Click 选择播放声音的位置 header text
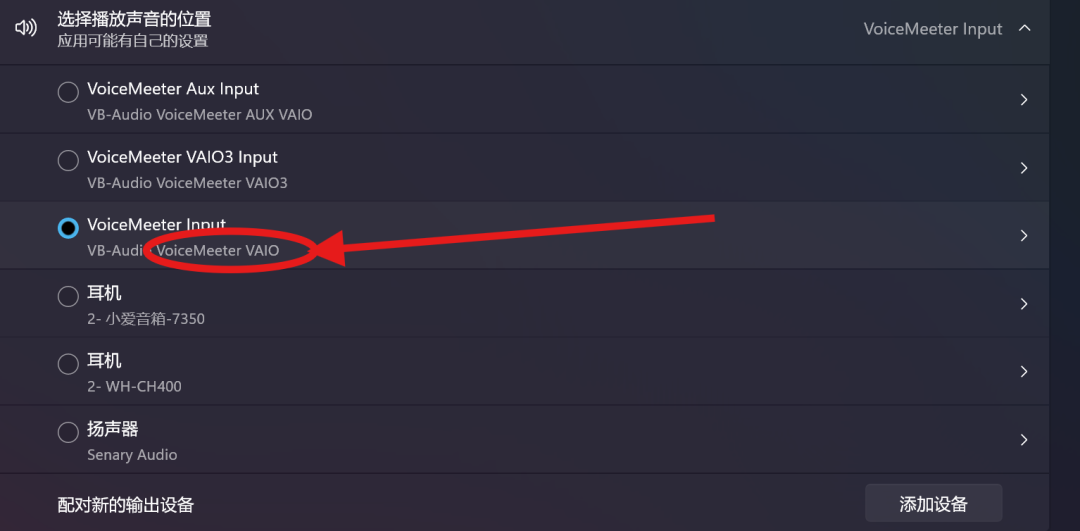This screenshot has height=531, width=1080. [134, 19]
